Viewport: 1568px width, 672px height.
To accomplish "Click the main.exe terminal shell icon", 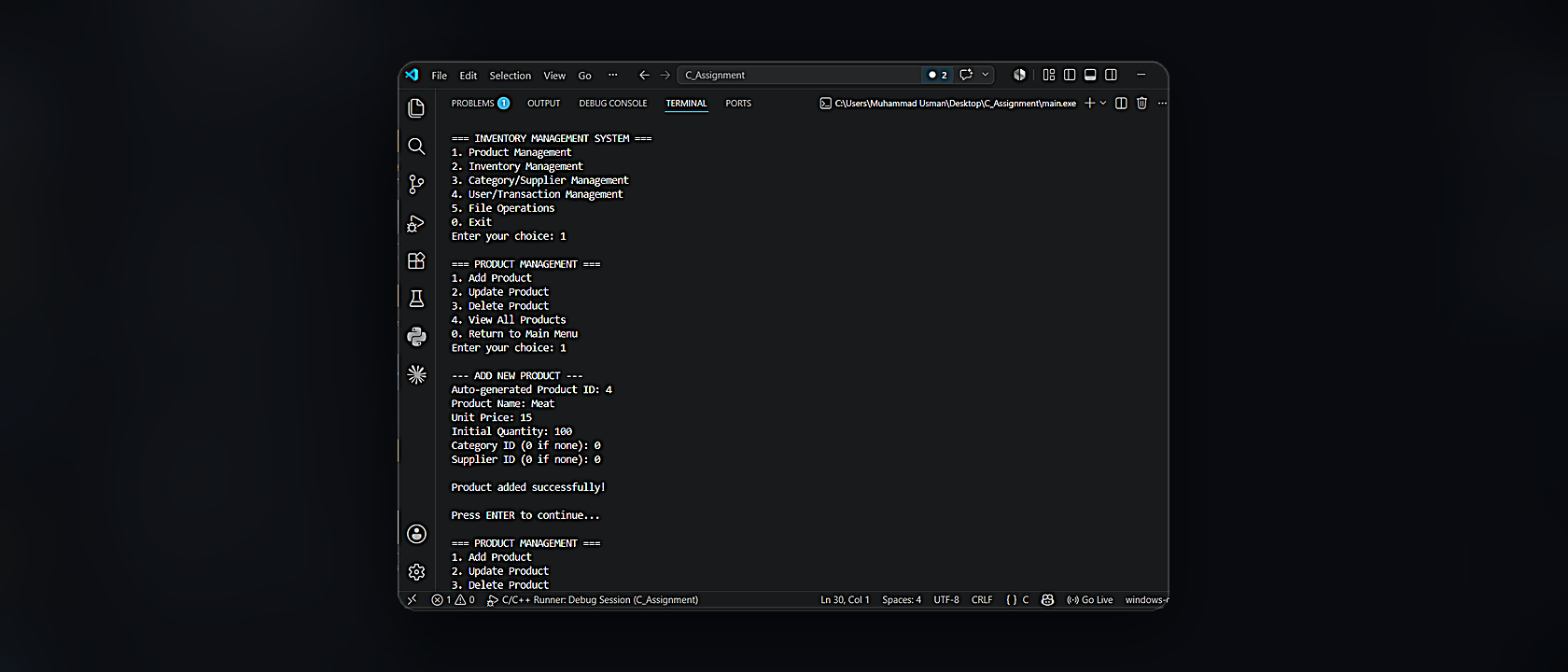I will [x=825, y=103].
